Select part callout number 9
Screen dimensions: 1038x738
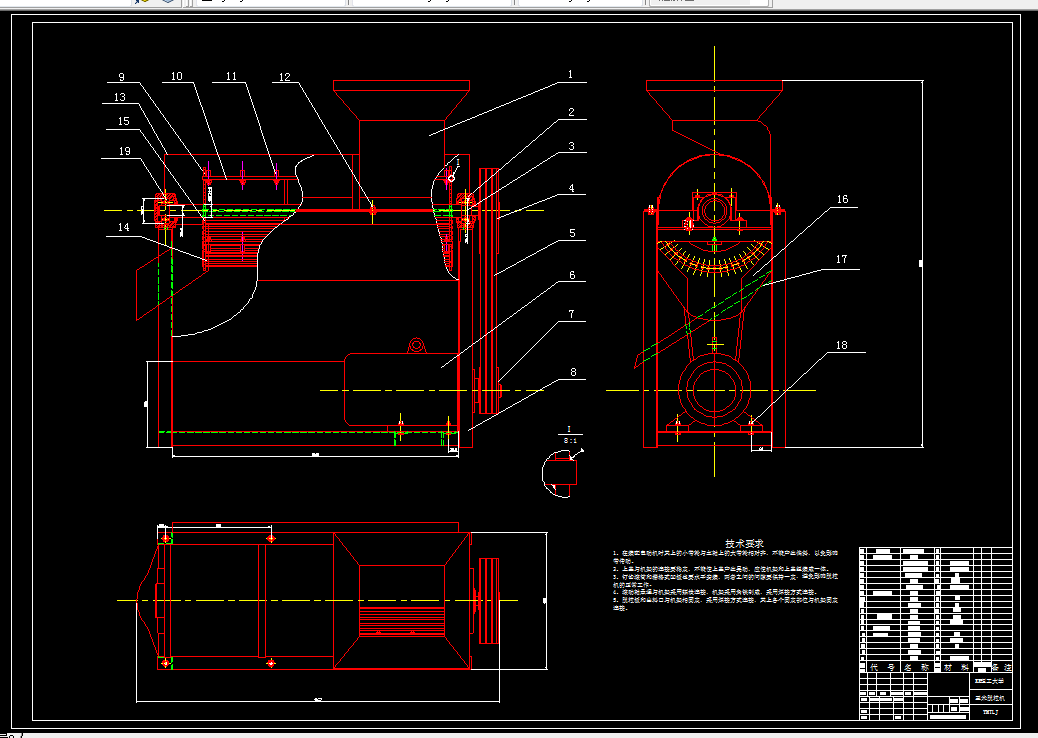pyautogui.click(x=122, y=77)
